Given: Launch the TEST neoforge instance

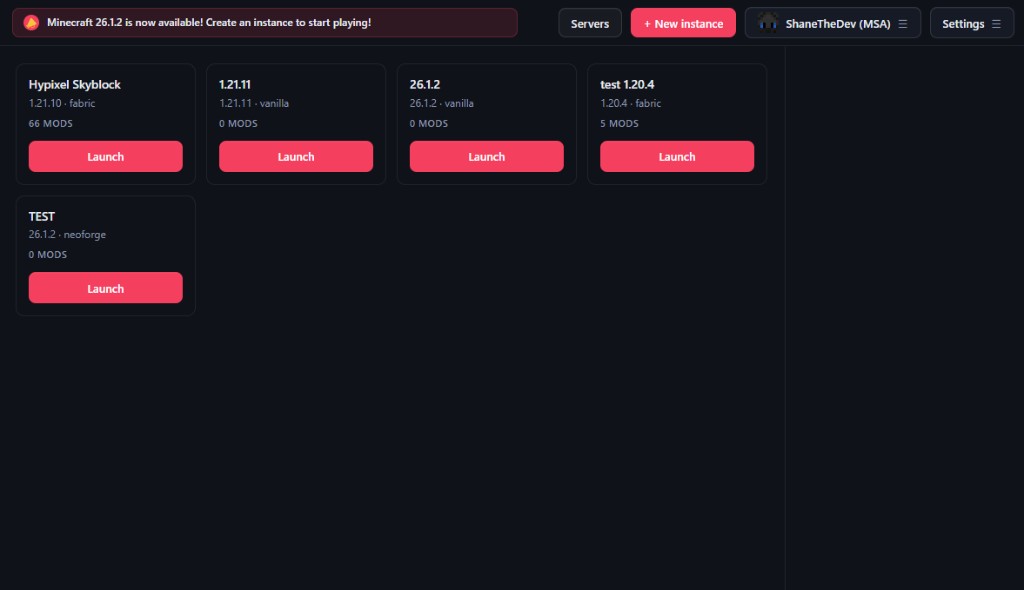Looking at the screenshot, I should click(x=106, y=288).
